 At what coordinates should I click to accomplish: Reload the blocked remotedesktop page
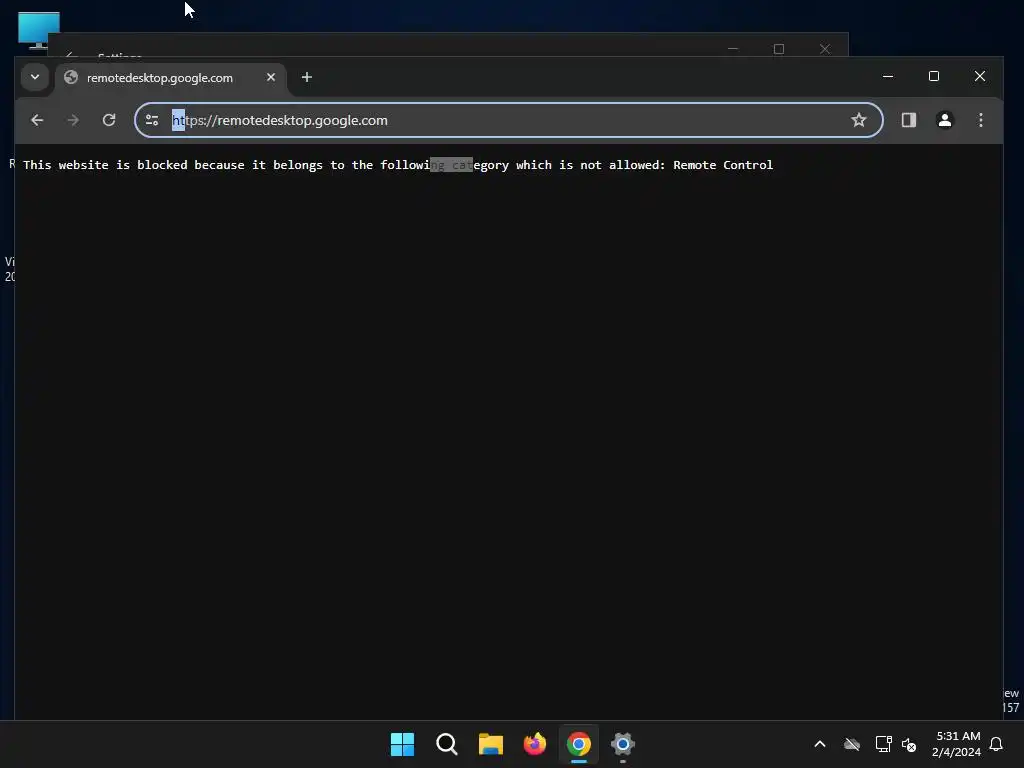coord(109,120)
